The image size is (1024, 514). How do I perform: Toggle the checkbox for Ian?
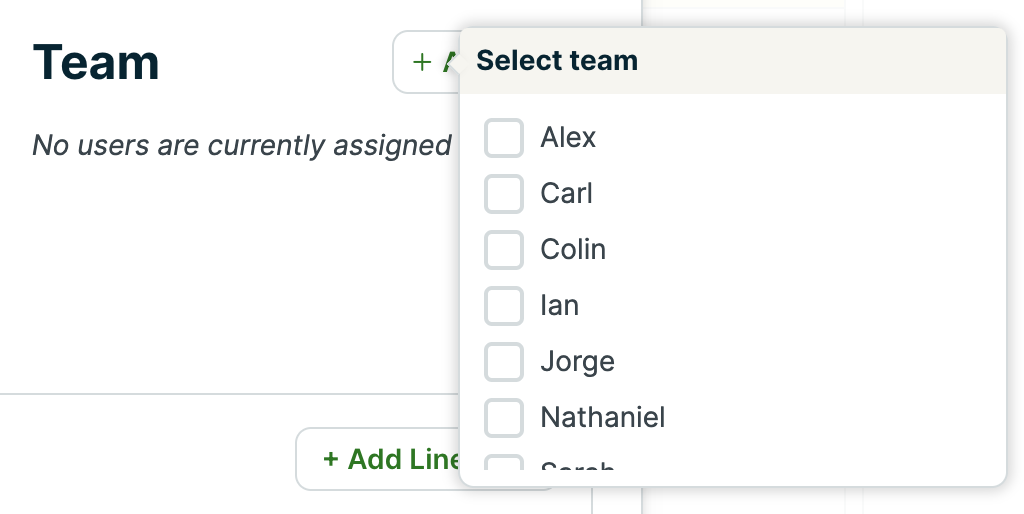point(504,306)
